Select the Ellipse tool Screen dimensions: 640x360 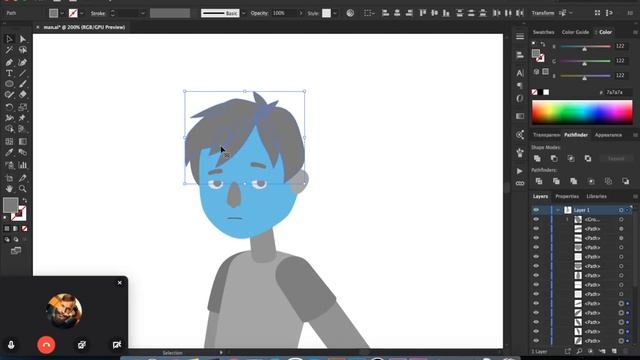click(9, 84)
